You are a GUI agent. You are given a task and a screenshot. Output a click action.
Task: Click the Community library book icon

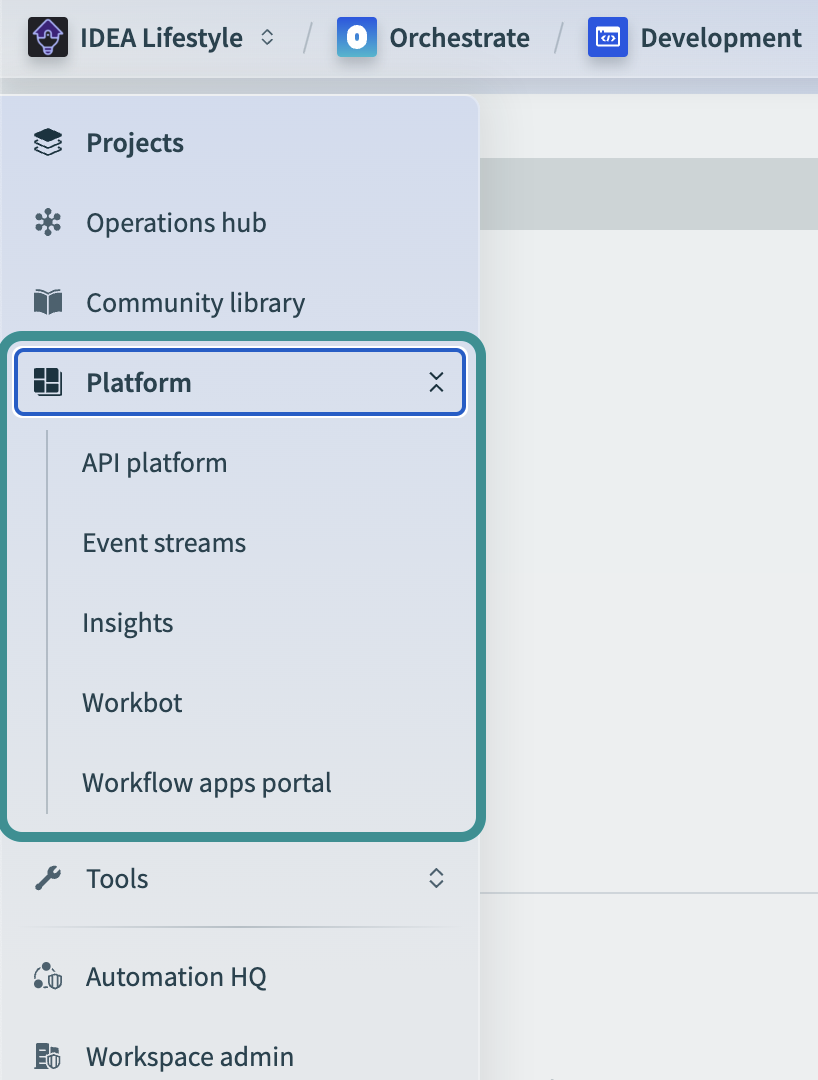pos(48,302)
